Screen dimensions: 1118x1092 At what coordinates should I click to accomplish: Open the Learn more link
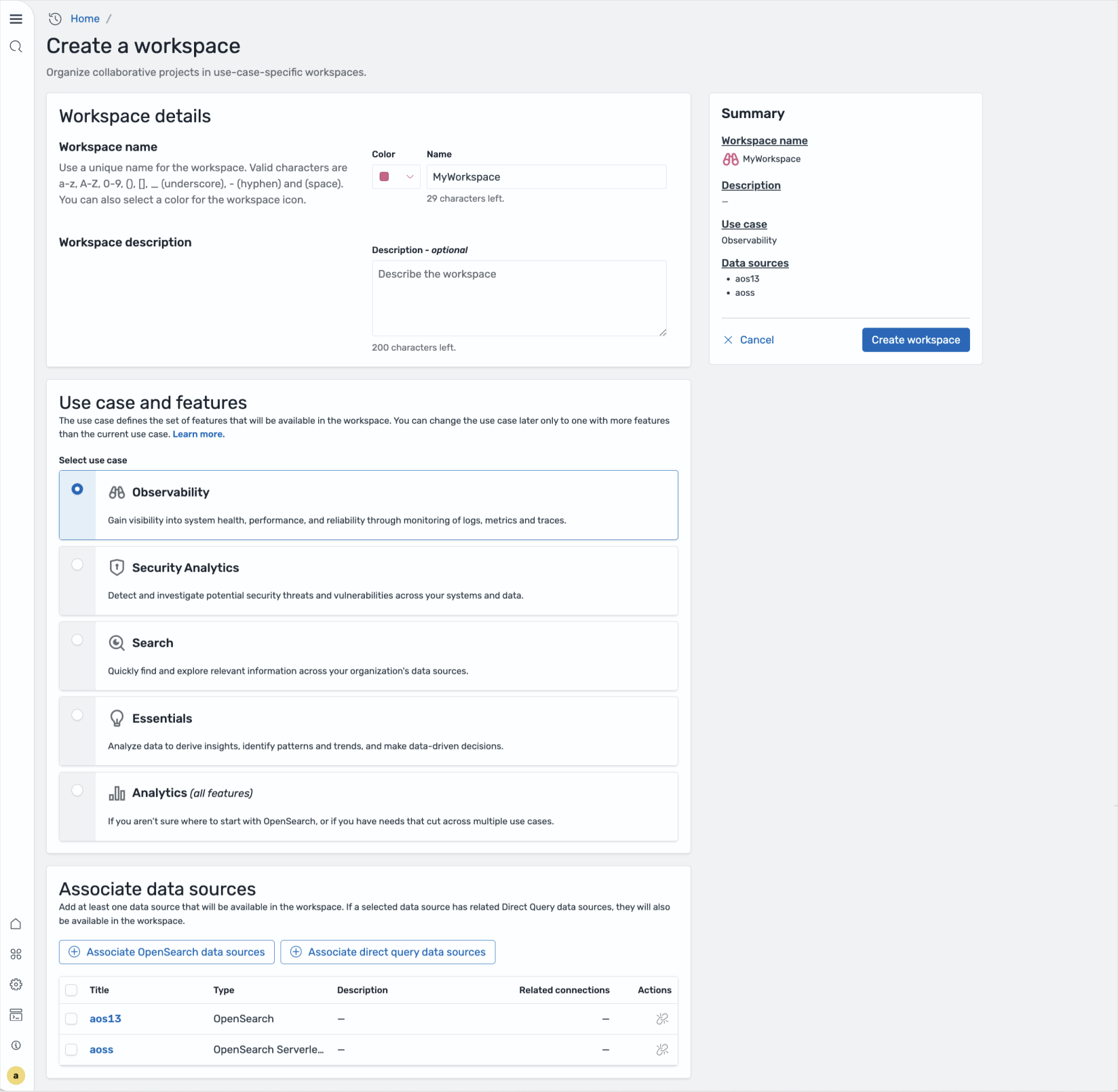[x=199, y=435]
